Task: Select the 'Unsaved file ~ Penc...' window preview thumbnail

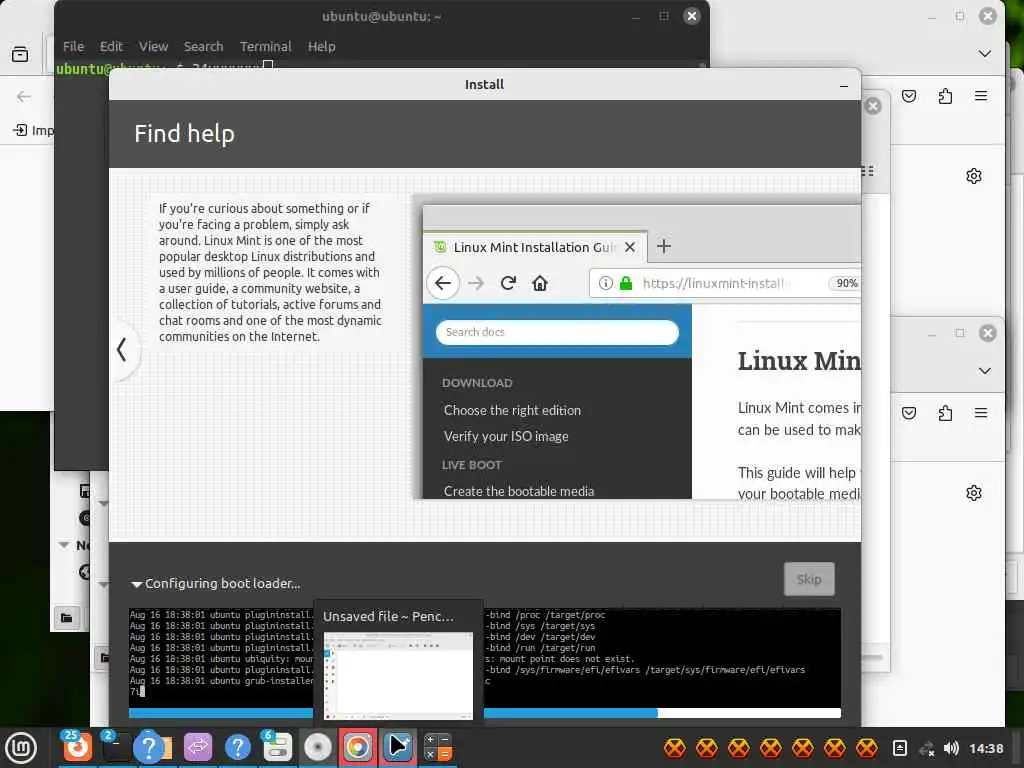Action: click(398, 675)
